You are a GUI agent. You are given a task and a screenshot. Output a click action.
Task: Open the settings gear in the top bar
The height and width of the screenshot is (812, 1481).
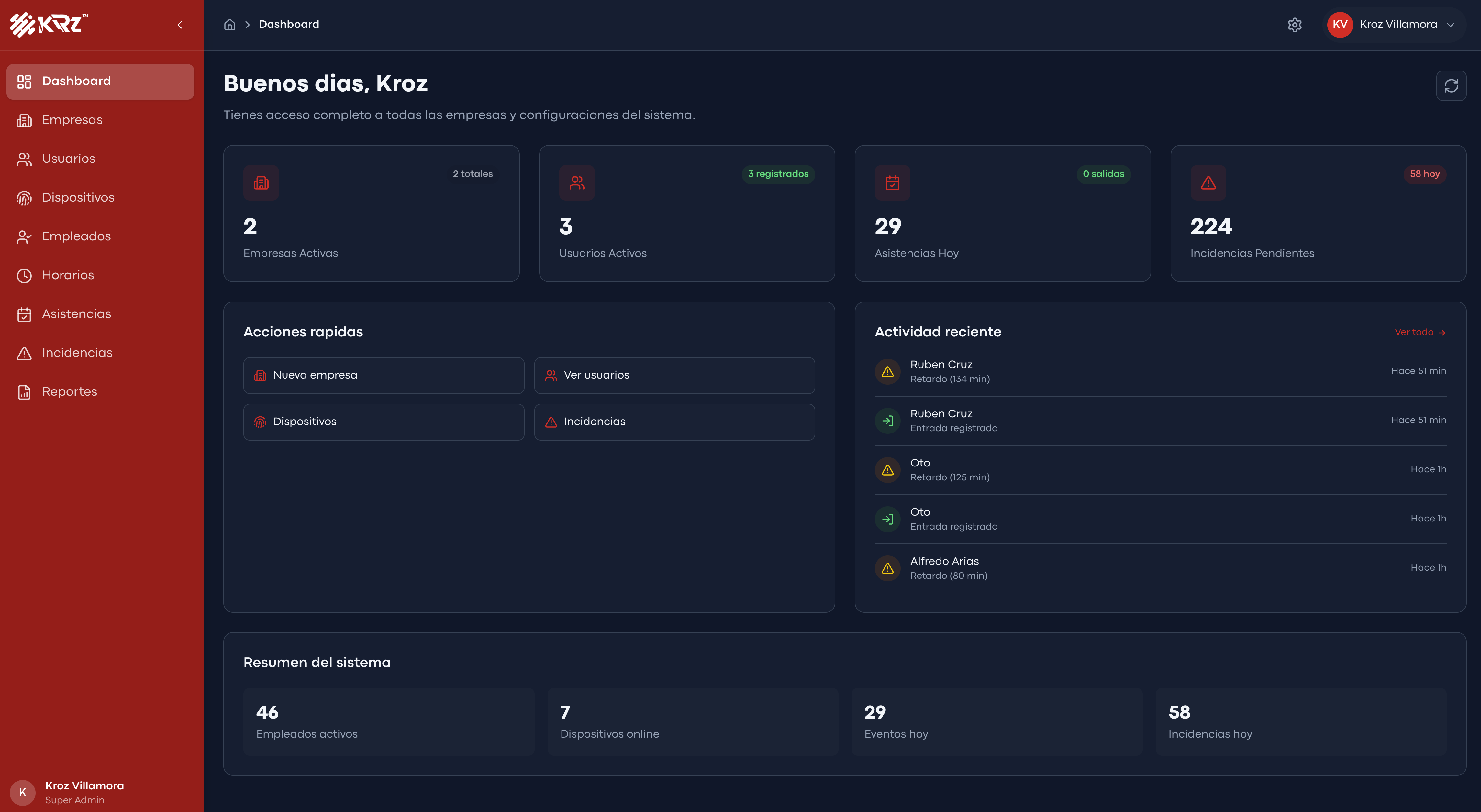pos(1295,25)
